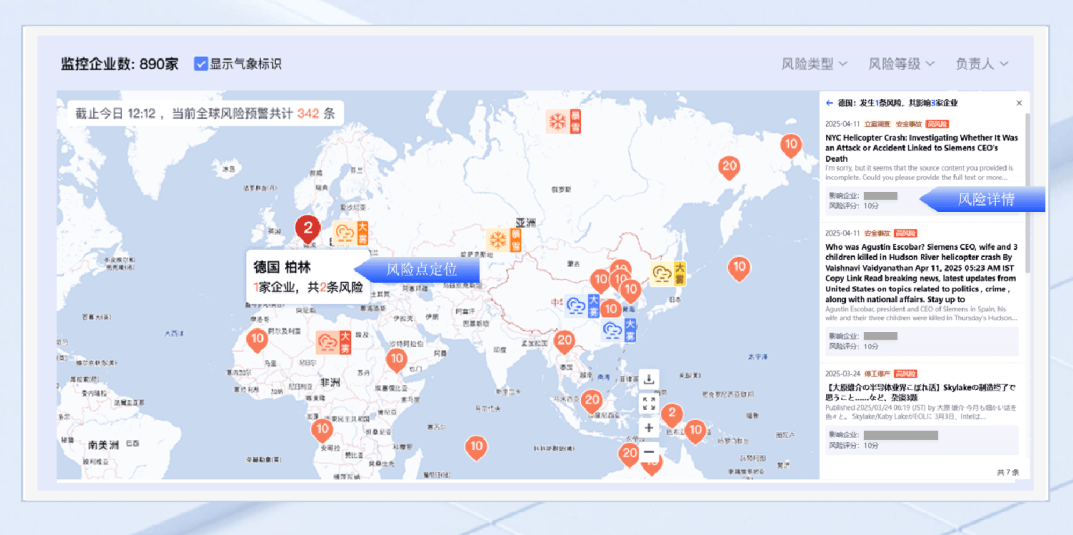Click the 20 pin on northwestern Australia

click(x=629, y=454)
